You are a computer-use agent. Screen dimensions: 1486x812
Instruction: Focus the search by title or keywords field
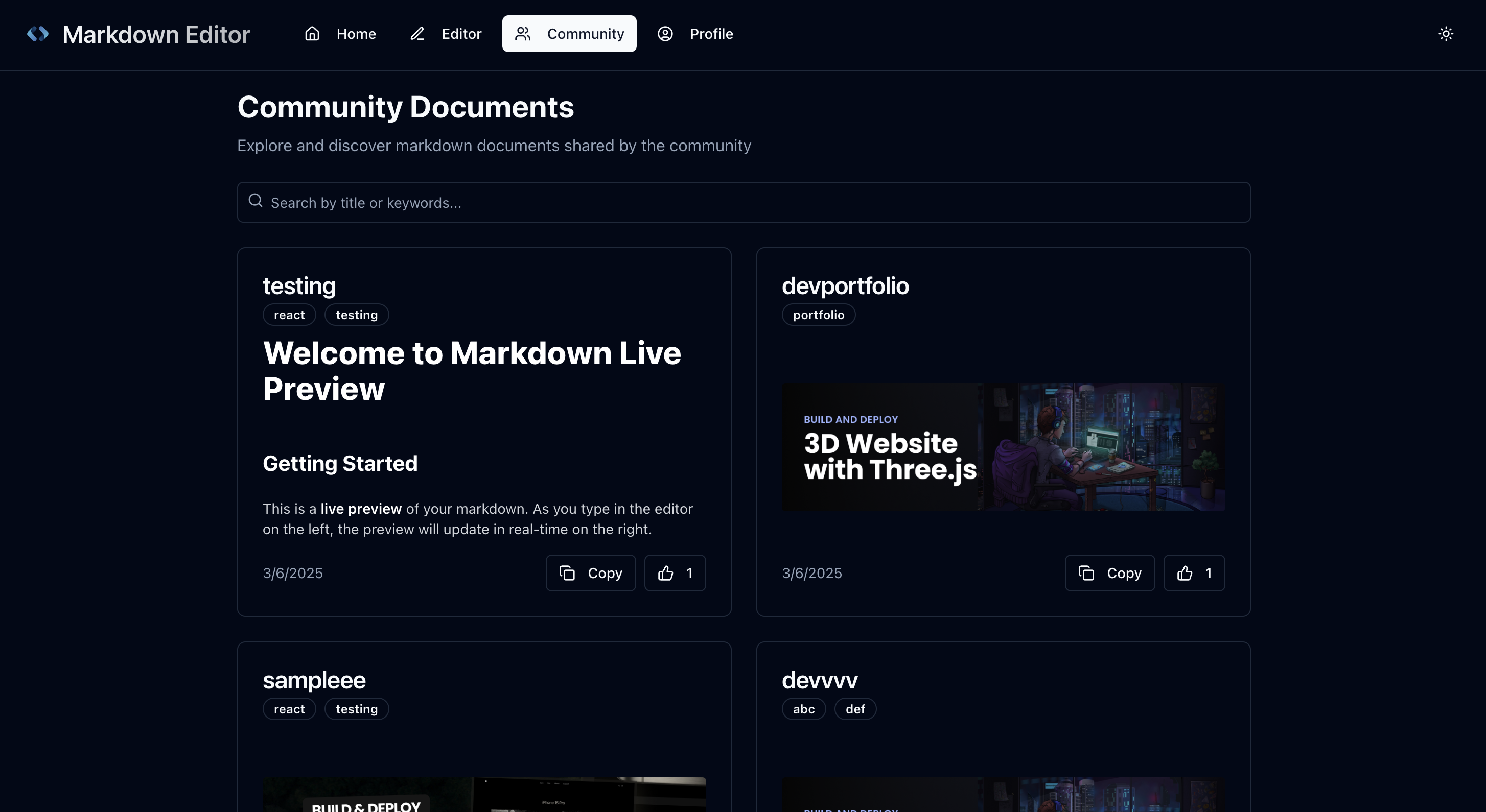(x=744, y=202)
